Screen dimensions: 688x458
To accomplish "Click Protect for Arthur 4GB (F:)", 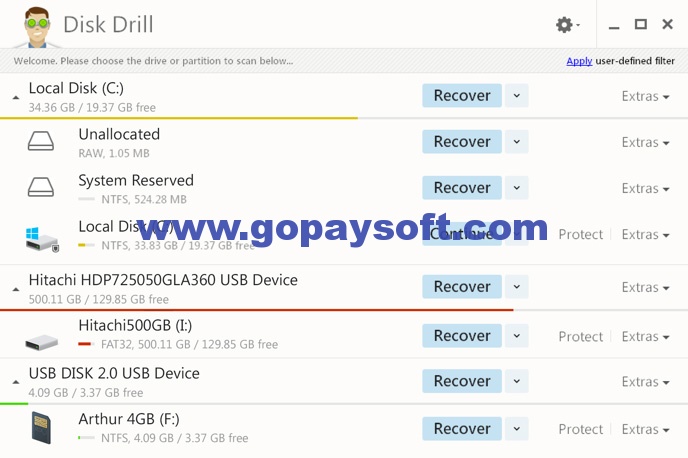I will [580, 429].
